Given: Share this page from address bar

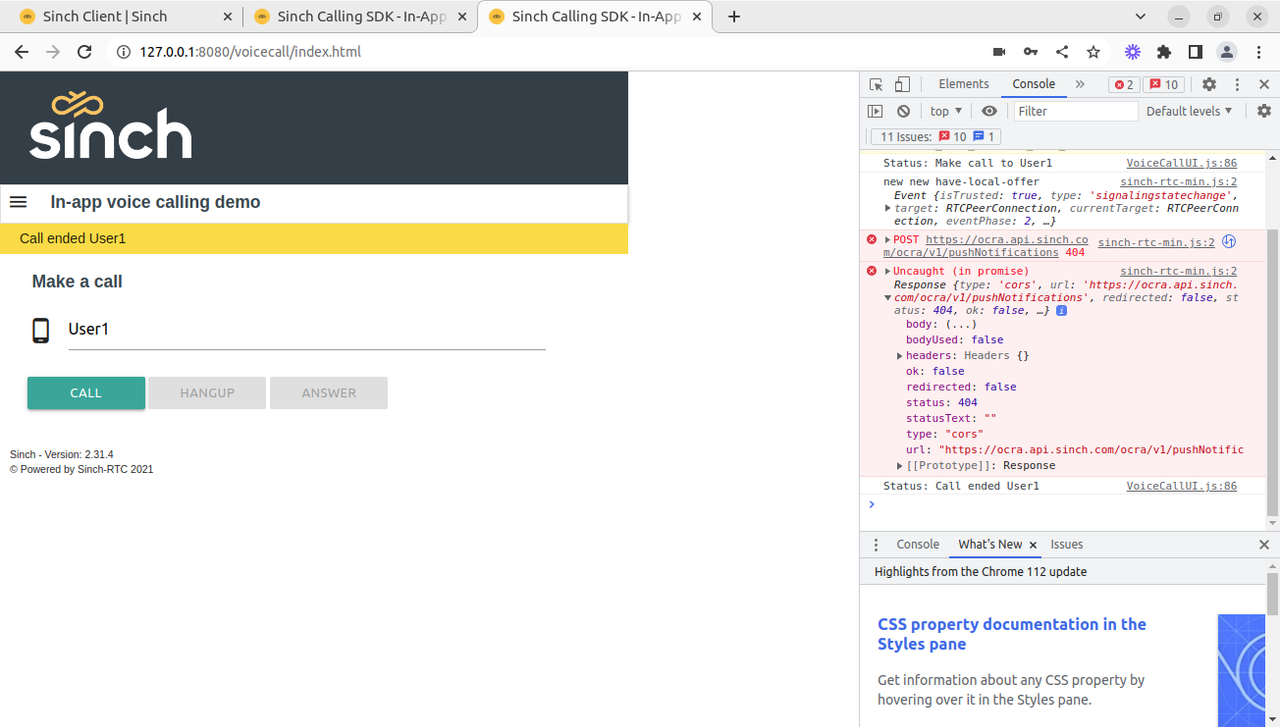Looking at the screenshot, I should click(1062, 52).
